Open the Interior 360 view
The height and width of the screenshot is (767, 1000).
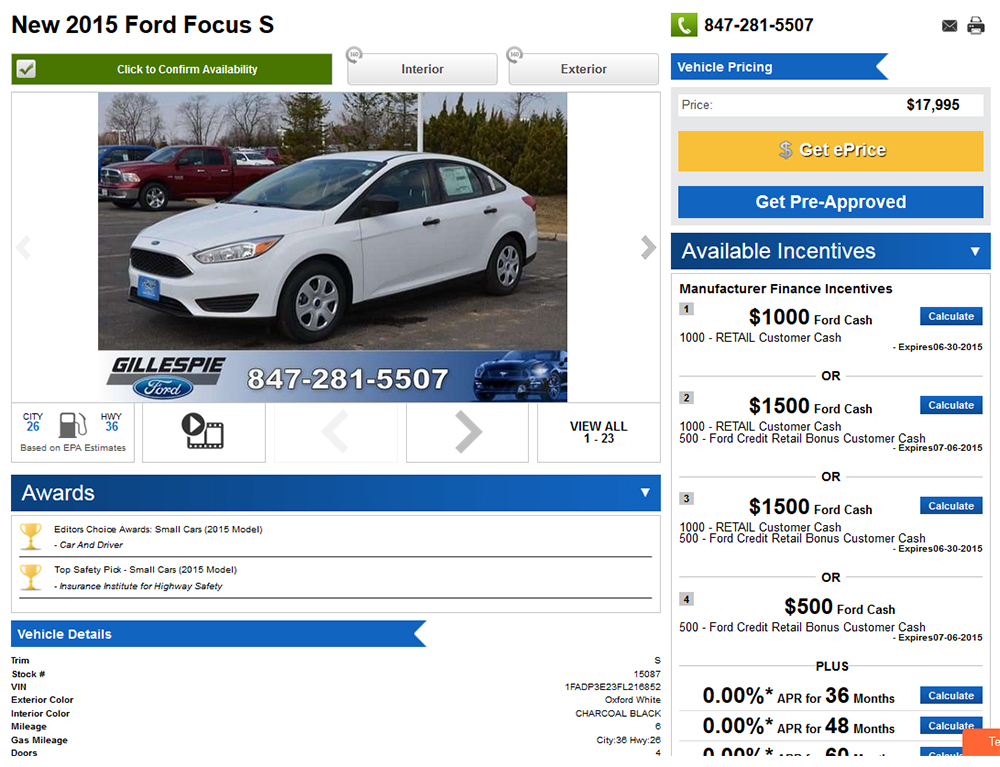(x=422, y=69)
